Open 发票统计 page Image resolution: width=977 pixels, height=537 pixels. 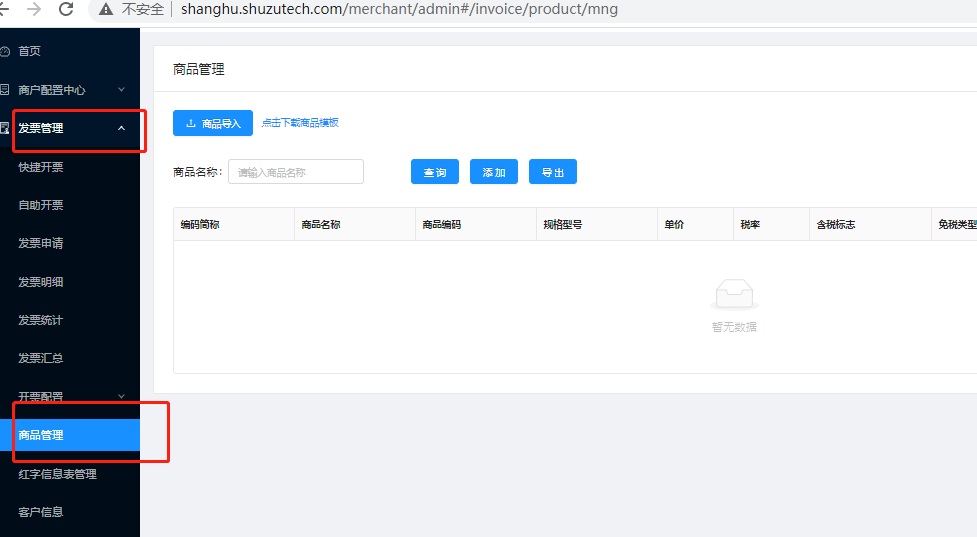(x=41, y=320)
